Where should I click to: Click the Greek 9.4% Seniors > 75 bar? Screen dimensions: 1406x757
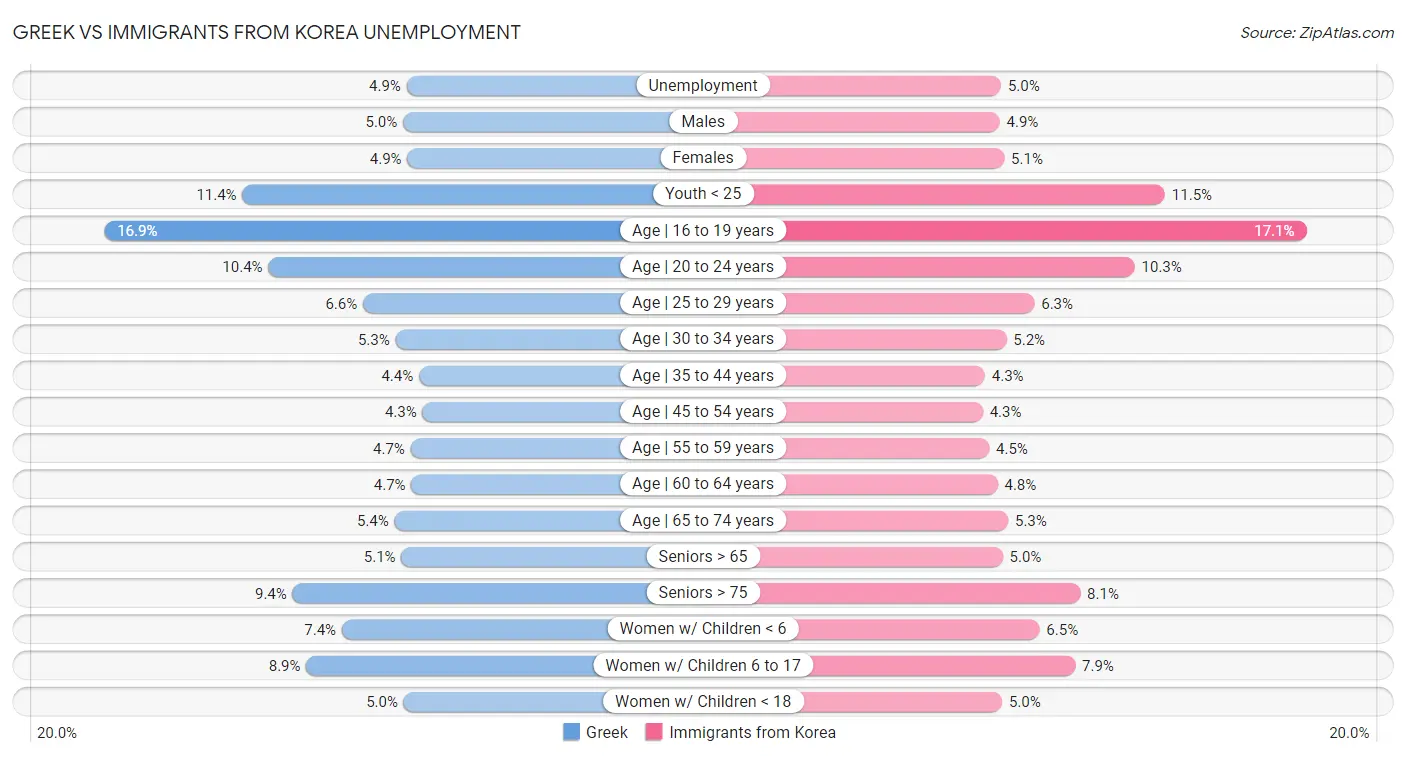coord(470,593)
